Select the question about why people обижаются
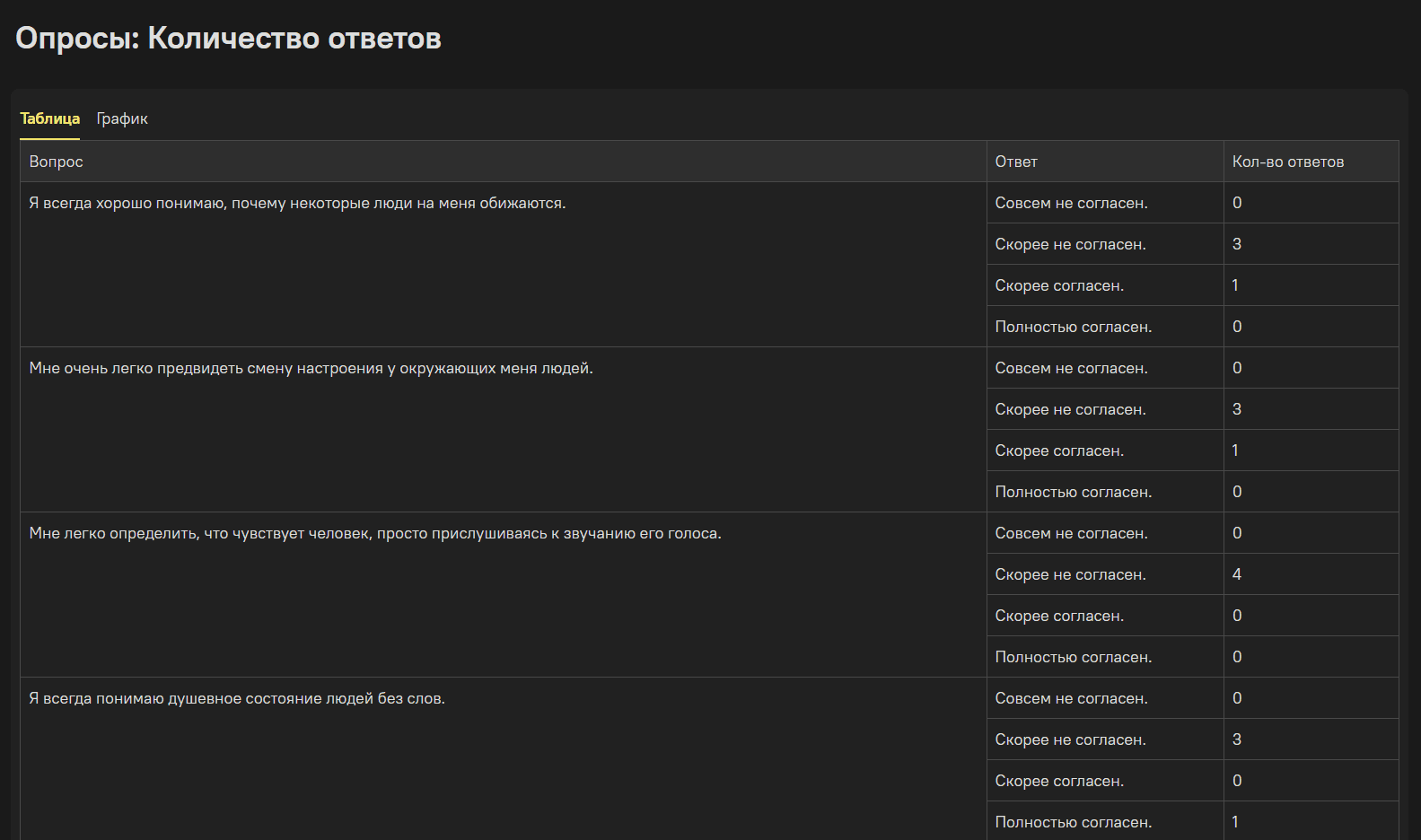1421x840 pixels. (x=297, y=203)
